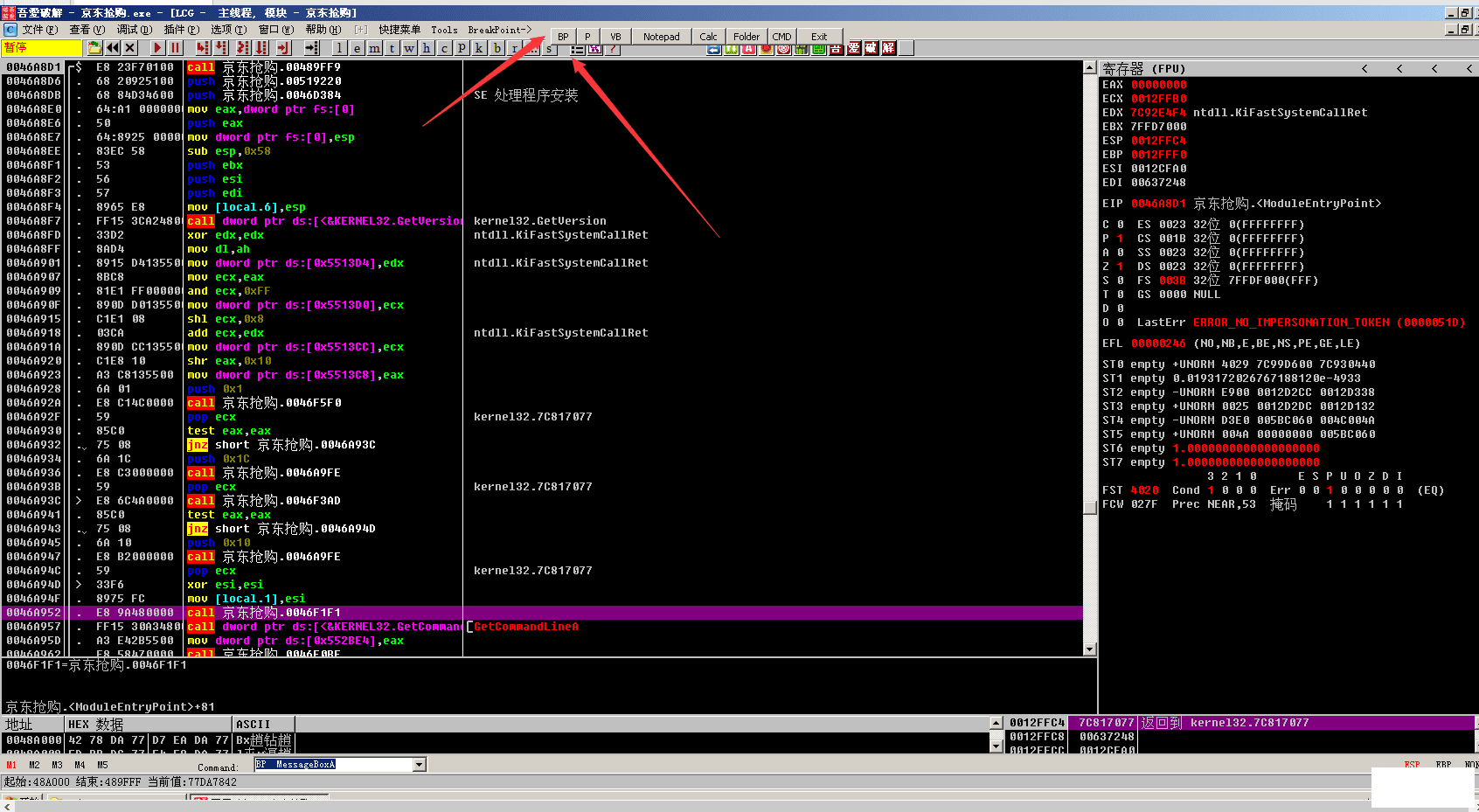Click the P quick button

pos(587,37)
